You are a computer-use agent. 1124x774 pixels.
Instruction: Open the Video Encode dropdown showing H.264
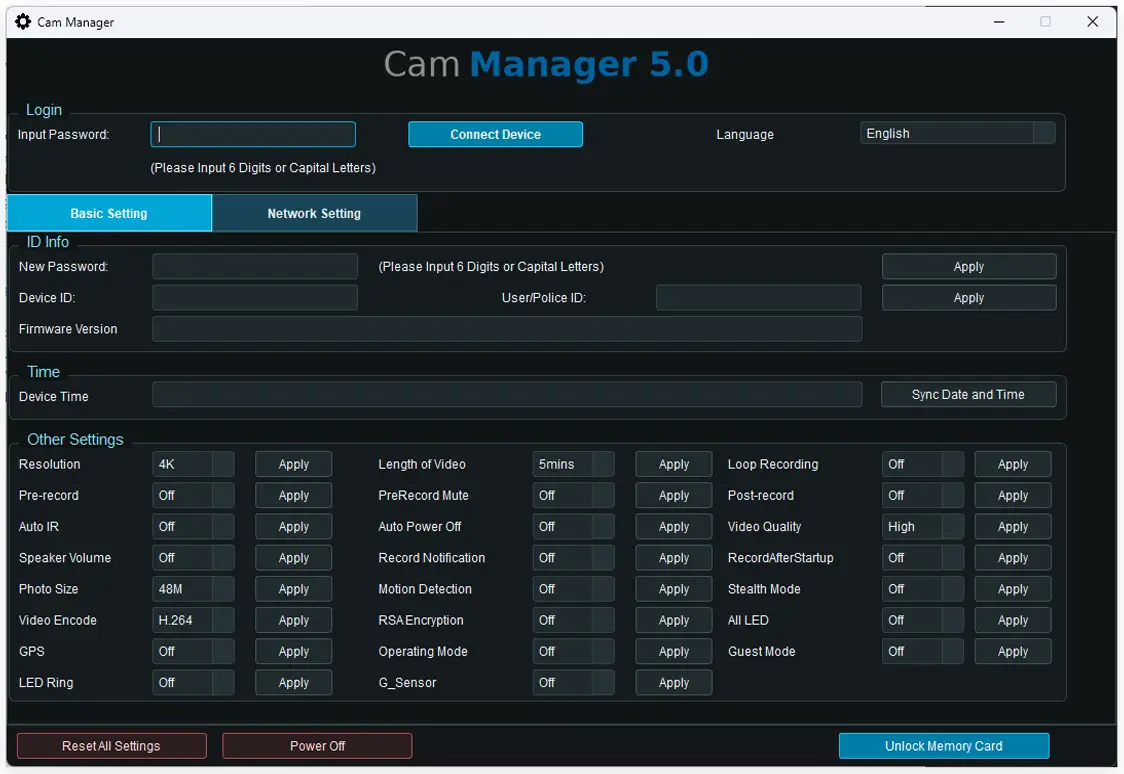pyautogui.click(x=194, y=620)
